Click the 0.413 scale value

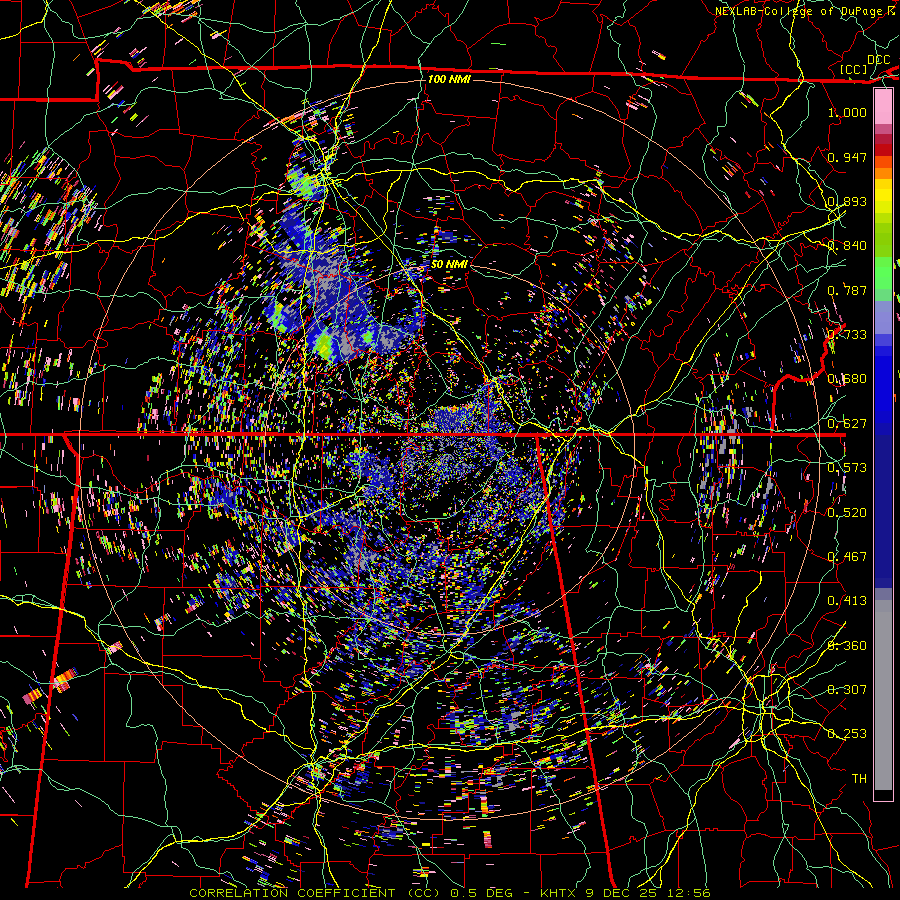click(x=847, y=601)
